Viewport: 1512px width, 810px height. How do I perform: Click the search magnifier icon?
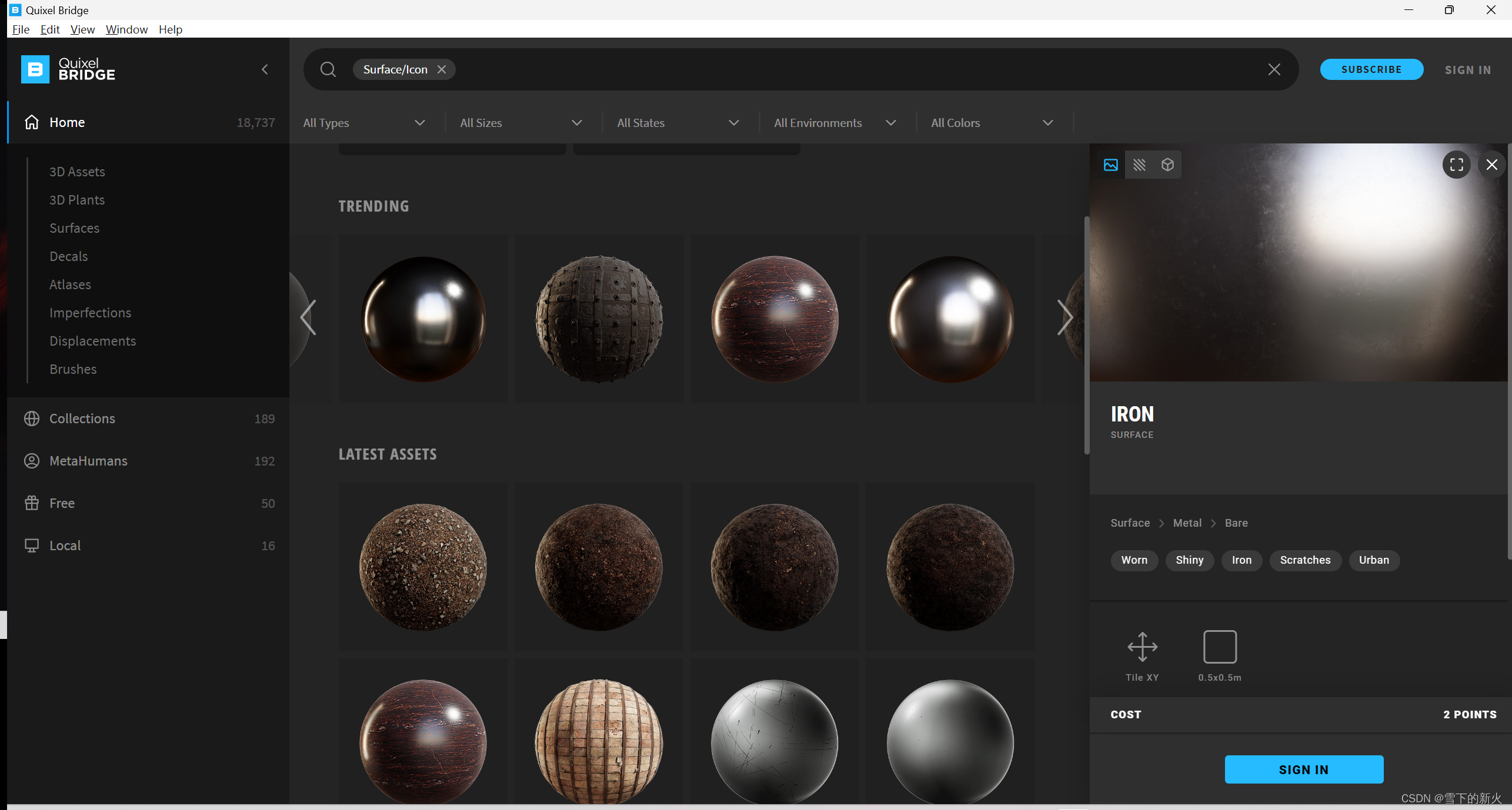(328, 69)
